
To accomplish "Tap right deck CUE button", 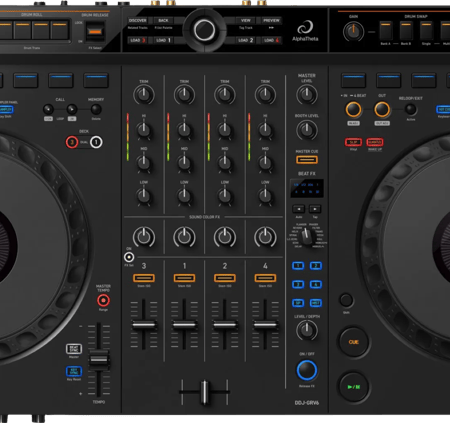I will 354,342.
